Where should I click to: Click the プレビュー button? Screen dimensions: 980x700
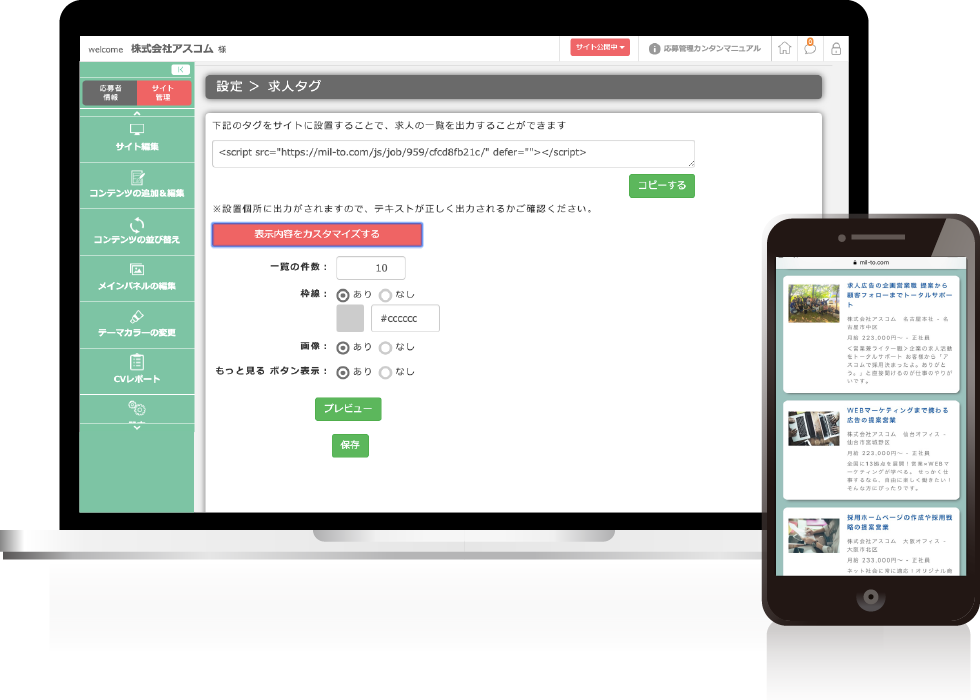click(349, 409)
